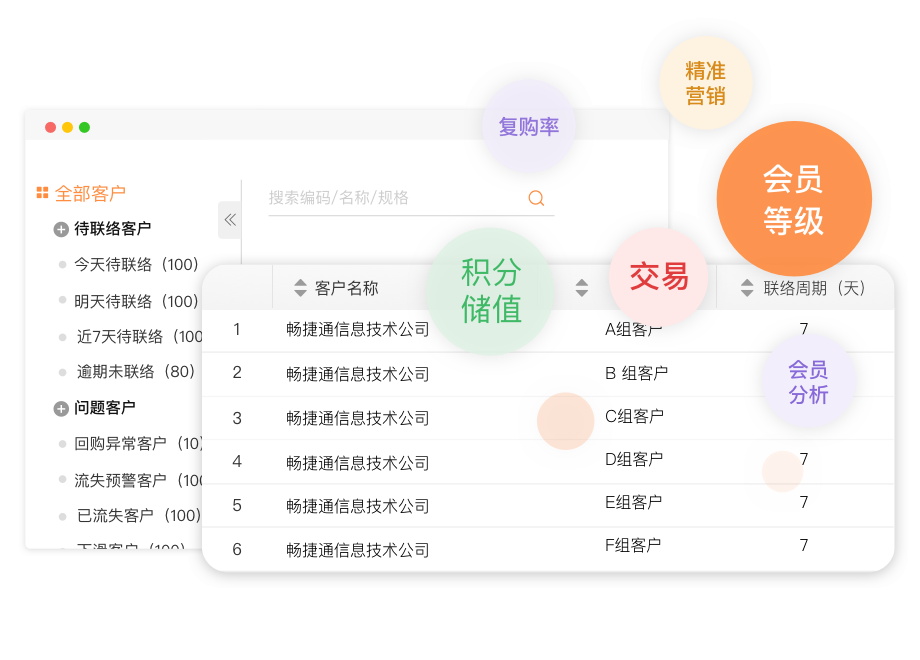Select 明天待联络 in the sidebar
920x660 pixels.
pyautogui.click(x=136, y=301)
